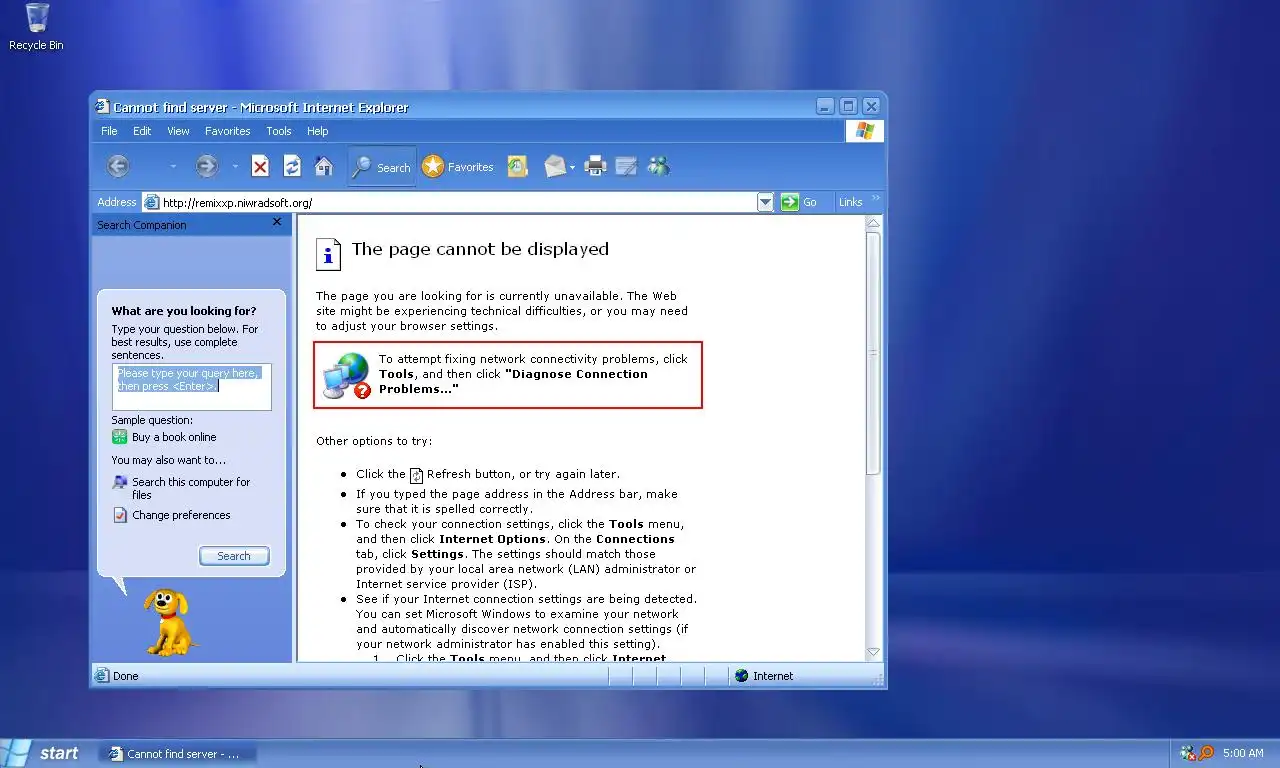Click the 'Diagnose Connection Problems...' text
Image resolution: width=1280 pixels, height=768 pixels.
pyautogui.click(x=513, y=382)
